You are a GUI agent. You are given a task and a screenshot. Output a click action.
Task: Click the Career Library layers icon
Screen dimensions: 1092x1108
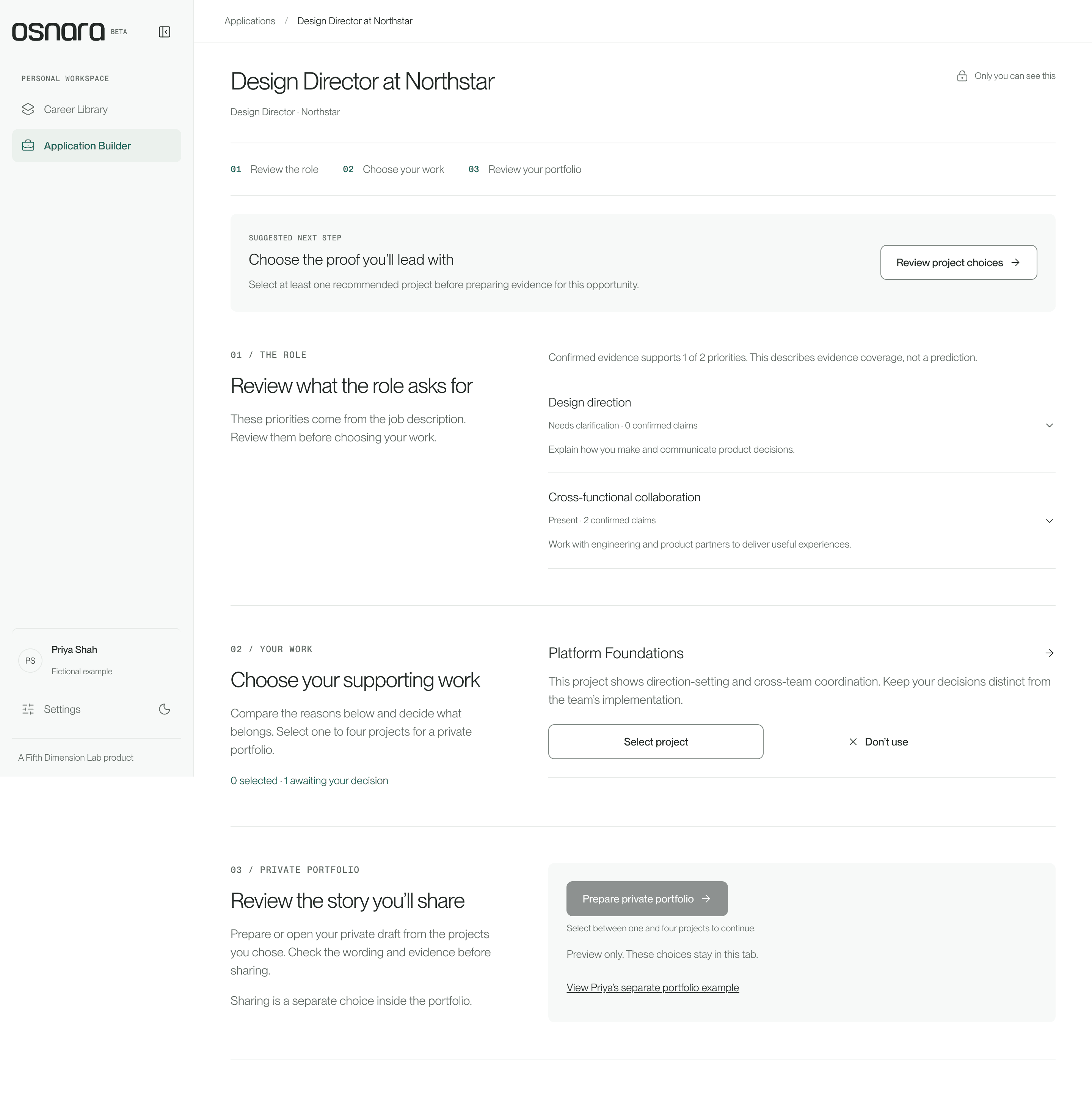pos(28,109)
